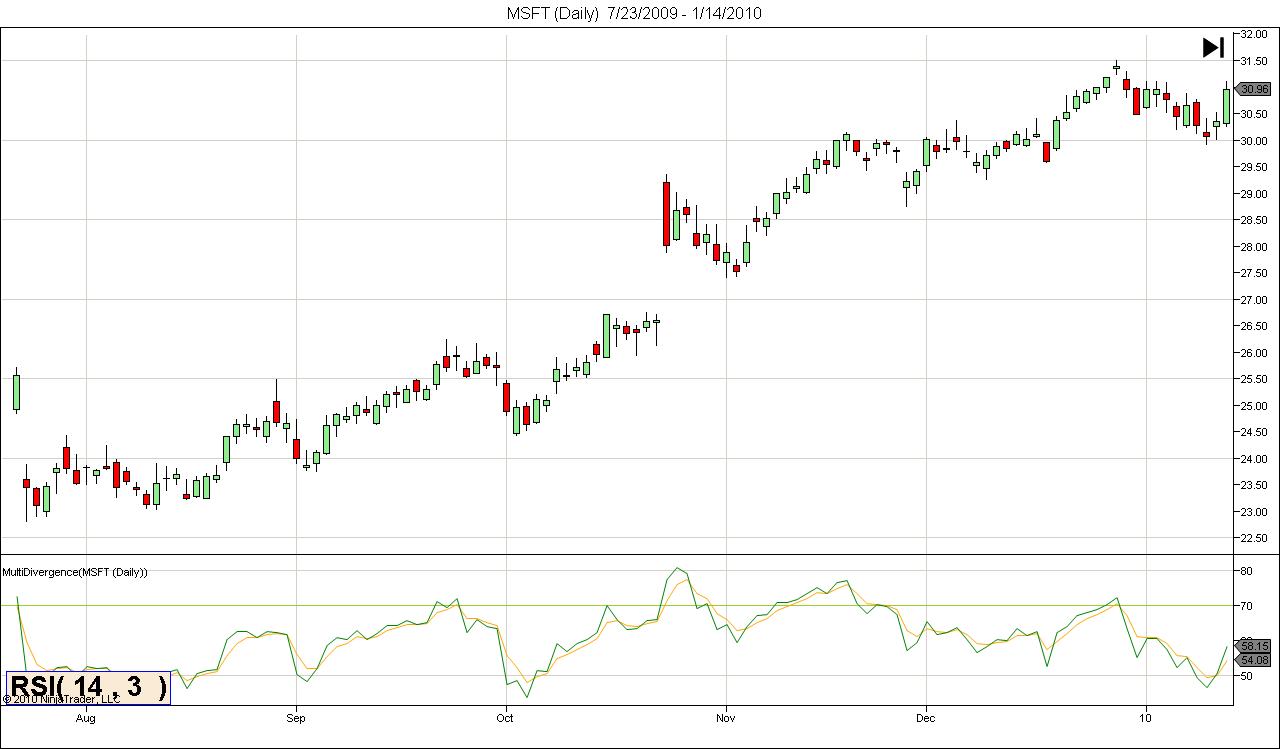Viewport: 1280px width, 749px height.
Task: Click the Sep label on the time axis
Action: tap(295, 717)
